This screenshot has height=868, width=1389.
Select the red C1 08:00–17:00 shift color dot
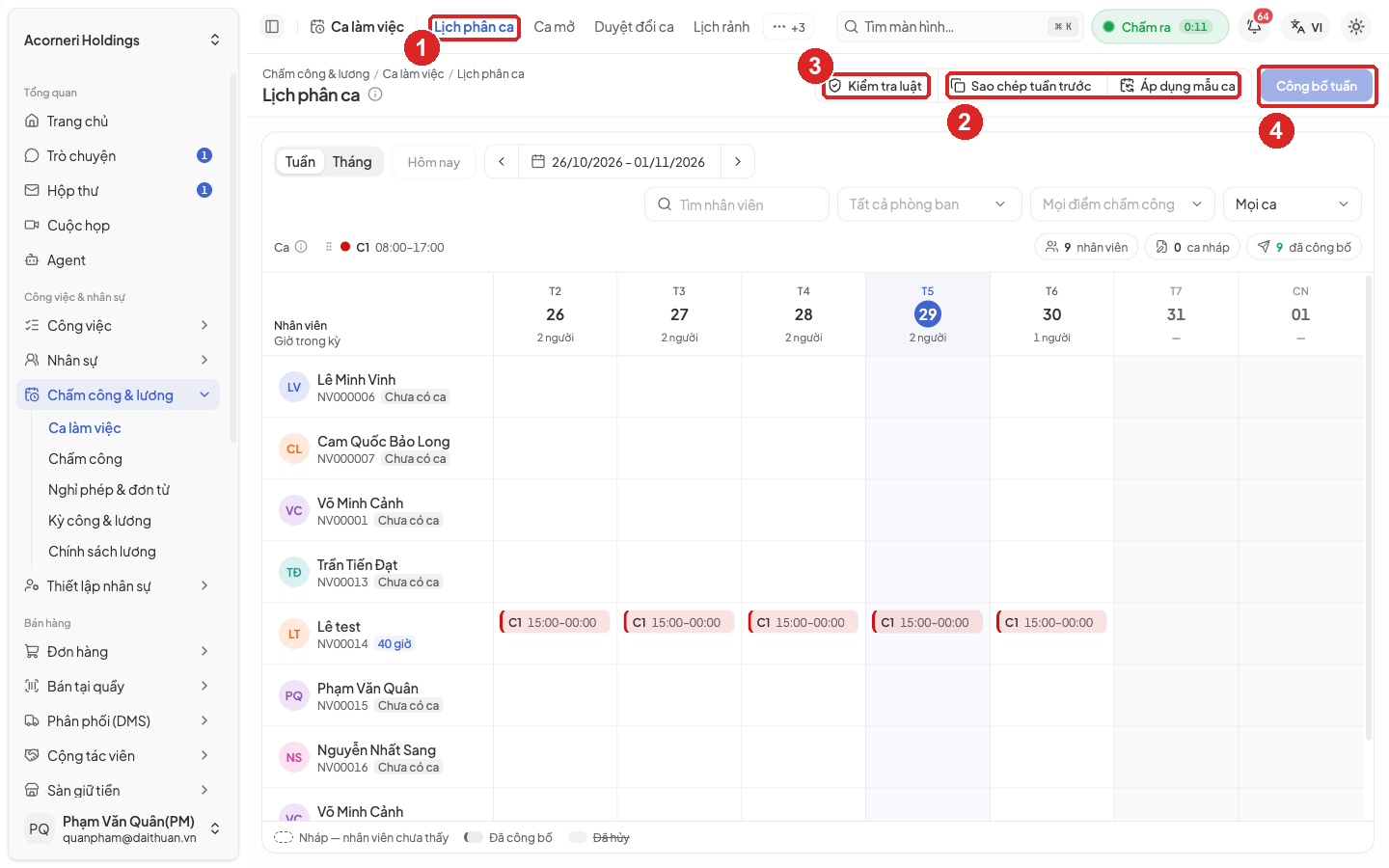pyautogui.click(x=345, y=247)
